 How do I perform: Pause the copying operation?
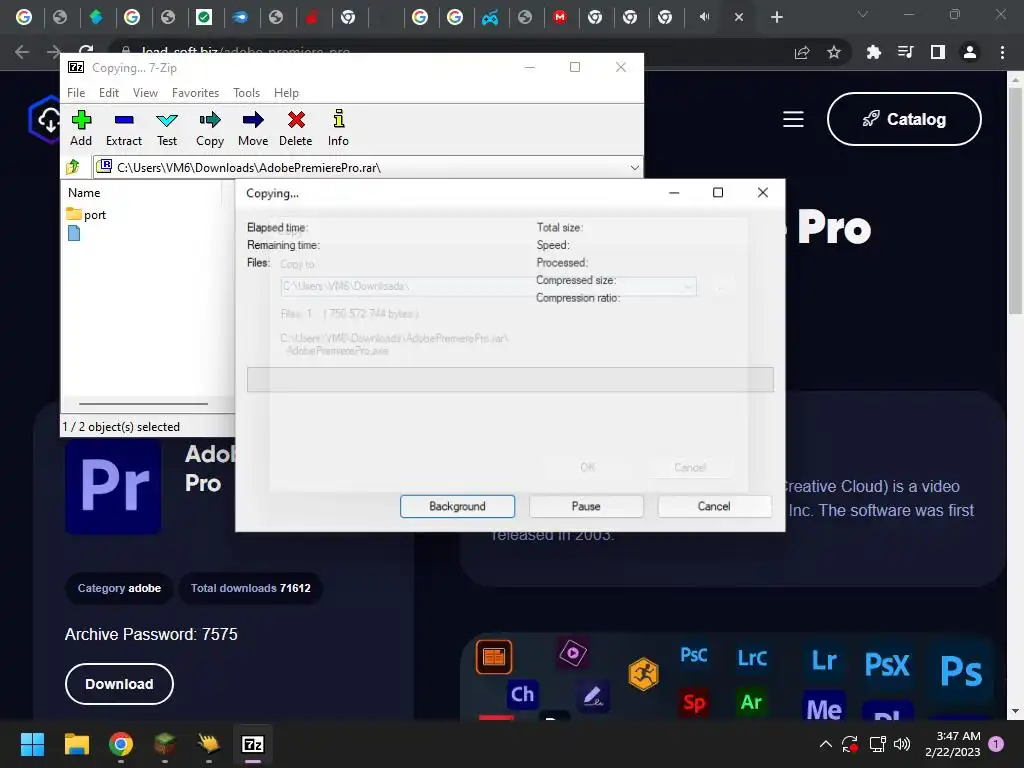pos(586,506)
